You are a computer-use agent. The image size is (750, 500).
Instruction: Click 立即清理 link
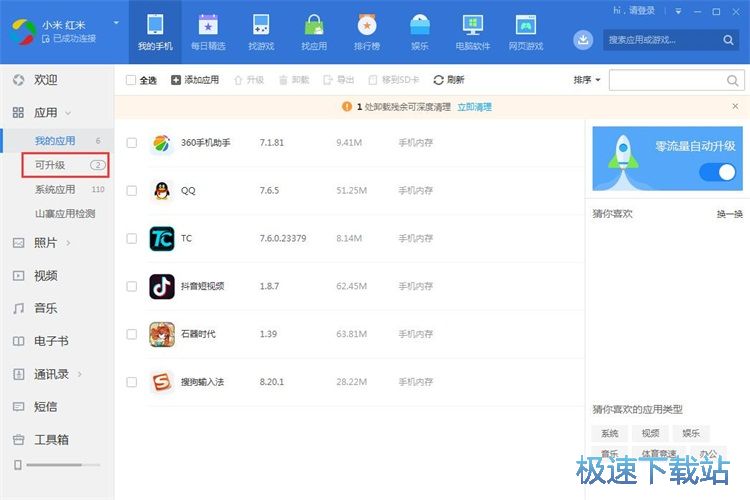474,107
